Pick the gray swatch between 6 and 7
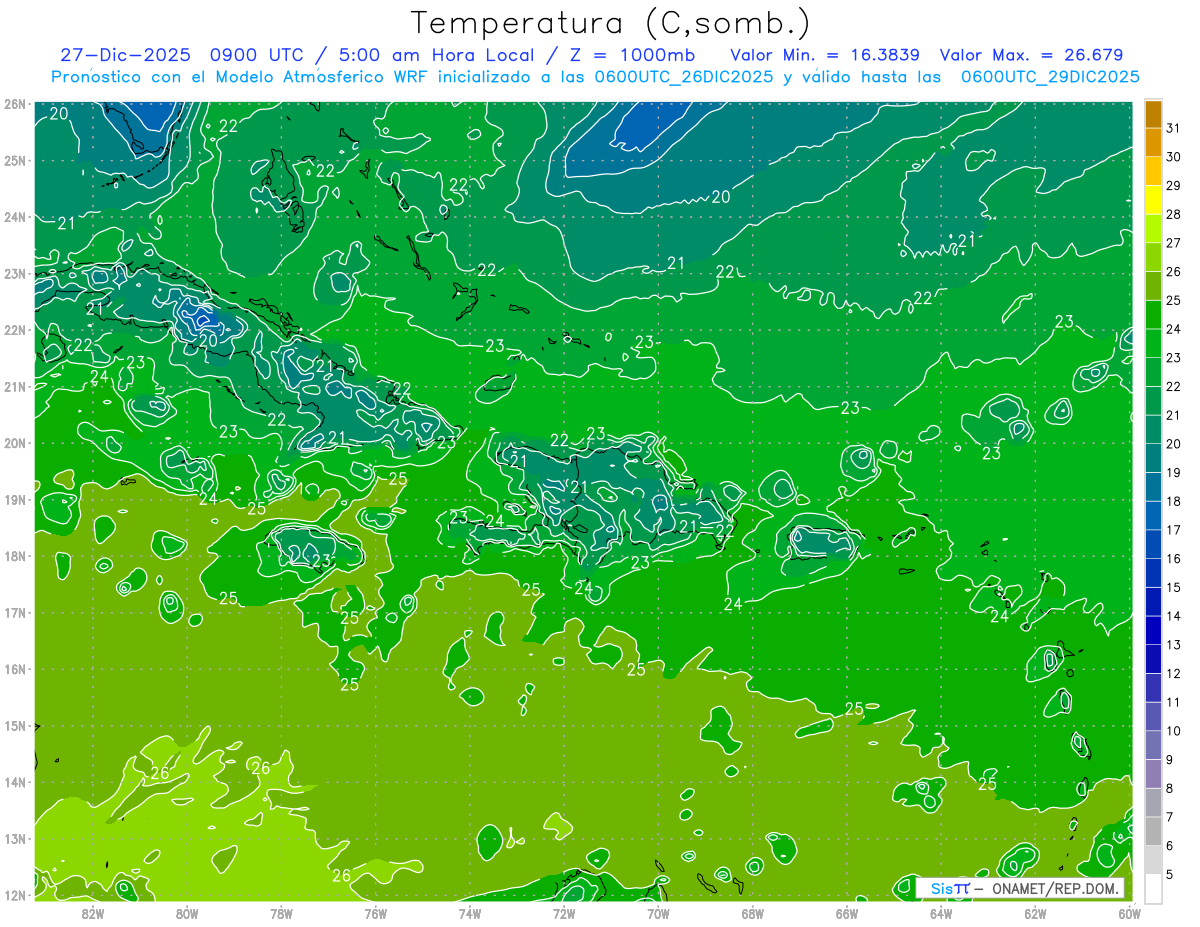1200x927 pixels. tap(1153, 832)
